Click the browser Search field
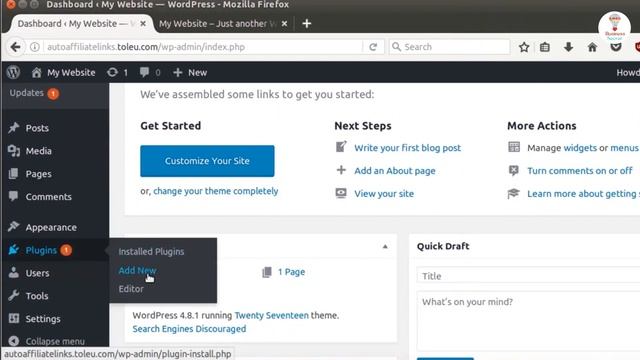640x360 pixels. pyautogui.click(x=449, y=47)
